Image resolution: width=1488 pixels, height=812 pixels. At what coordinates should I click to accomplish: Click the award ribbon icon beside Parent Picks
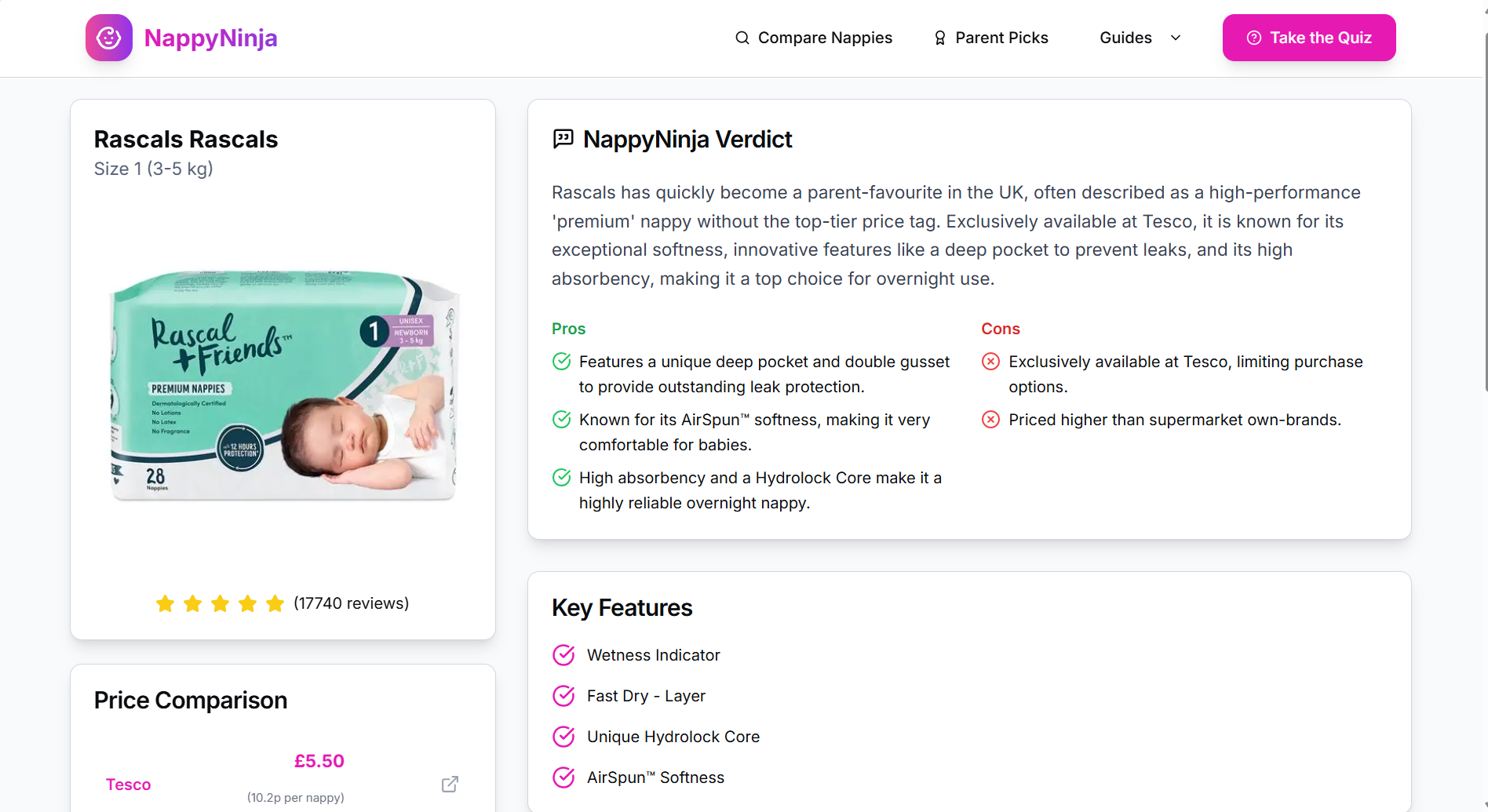coord(939,38)
